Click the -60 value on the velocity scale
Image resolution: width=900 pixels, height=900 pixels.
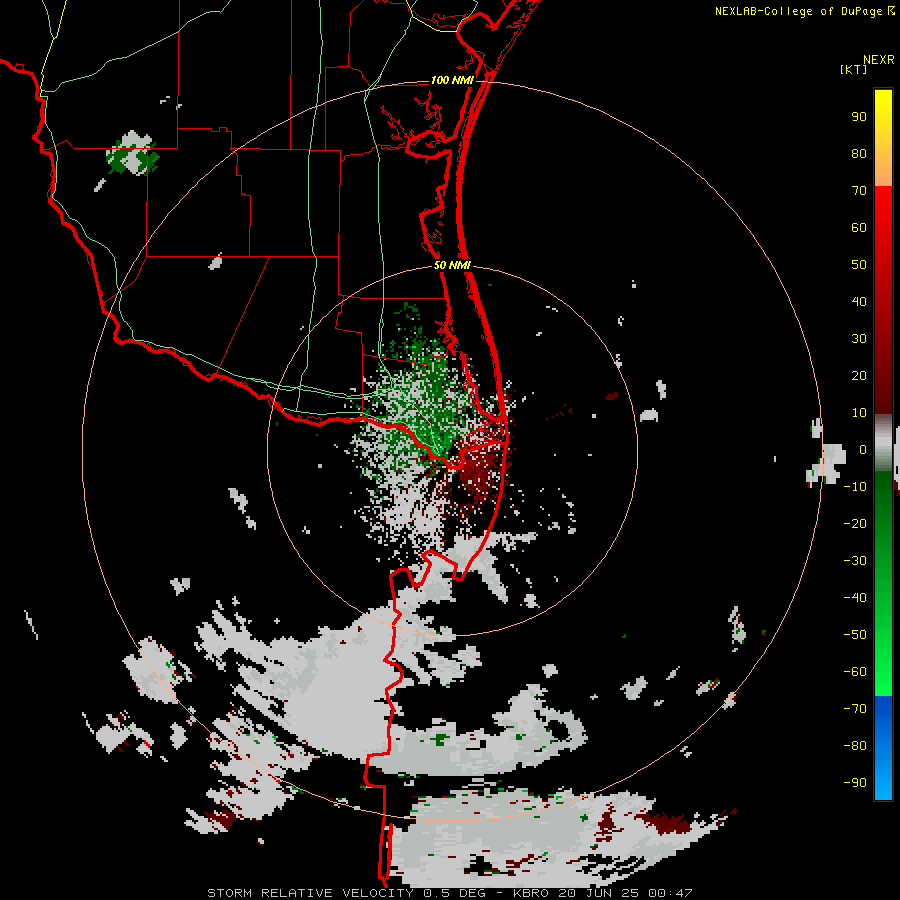point(855,672)
